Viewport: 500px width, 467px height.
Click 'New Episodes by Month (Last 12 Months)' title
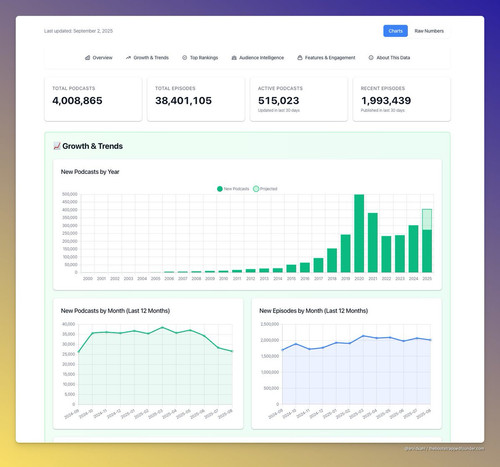(314, 311)
